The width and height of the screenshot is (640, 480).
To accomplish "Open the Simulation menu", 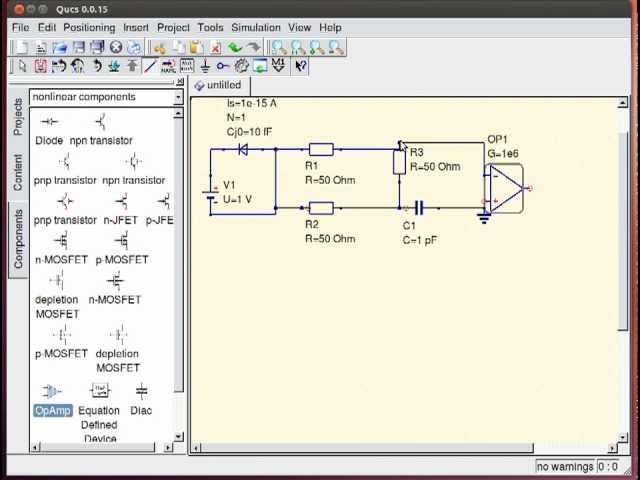I will click(256, 28).
